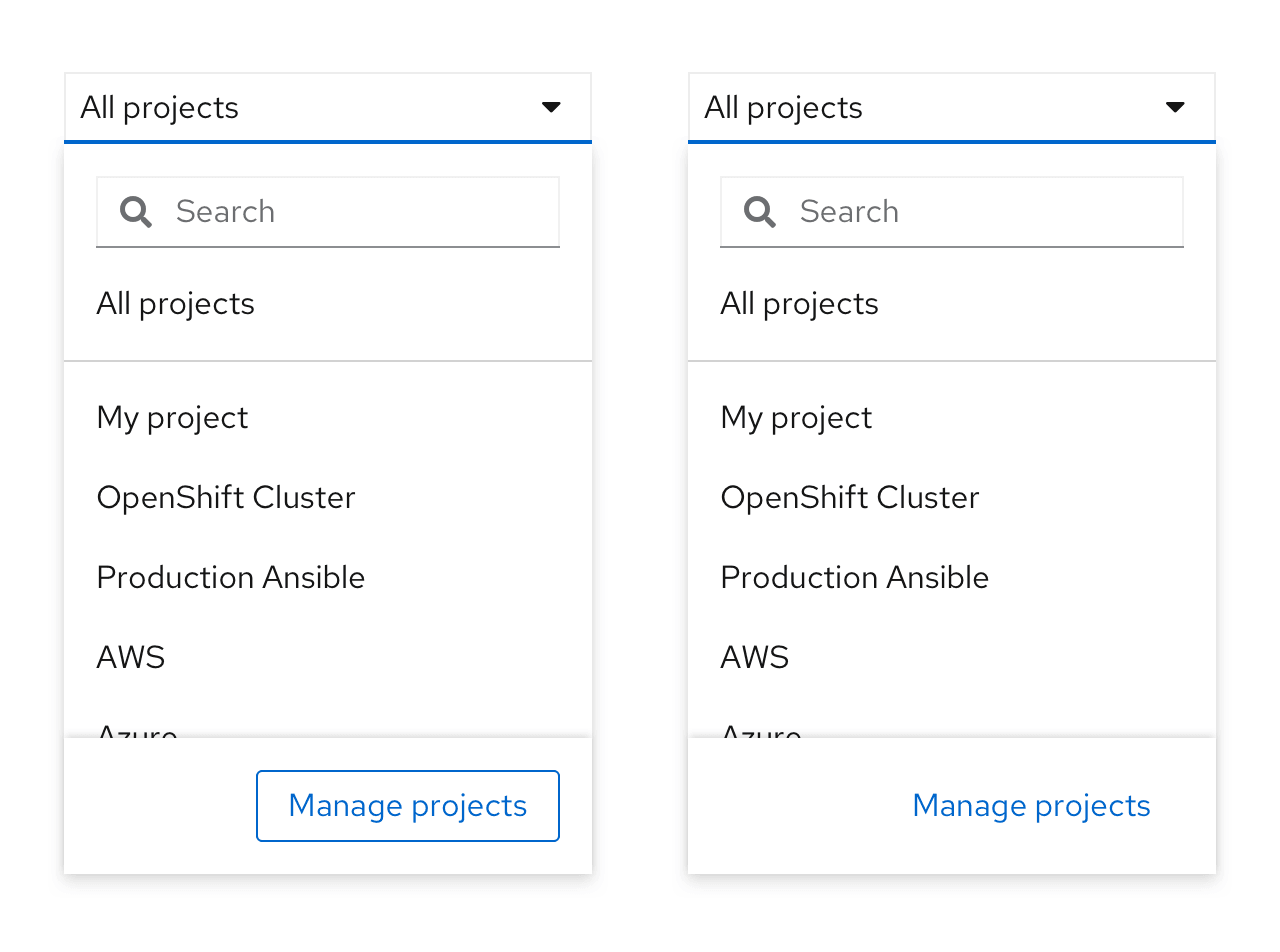Click the magnifier icon in left search box
Viewport: 1280px width, 952px height.
coord(136,212)
